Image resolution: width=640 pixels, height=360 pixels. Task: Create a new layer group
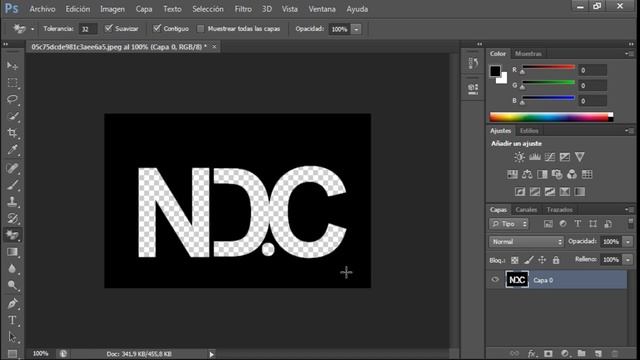(x=582, y=353)
